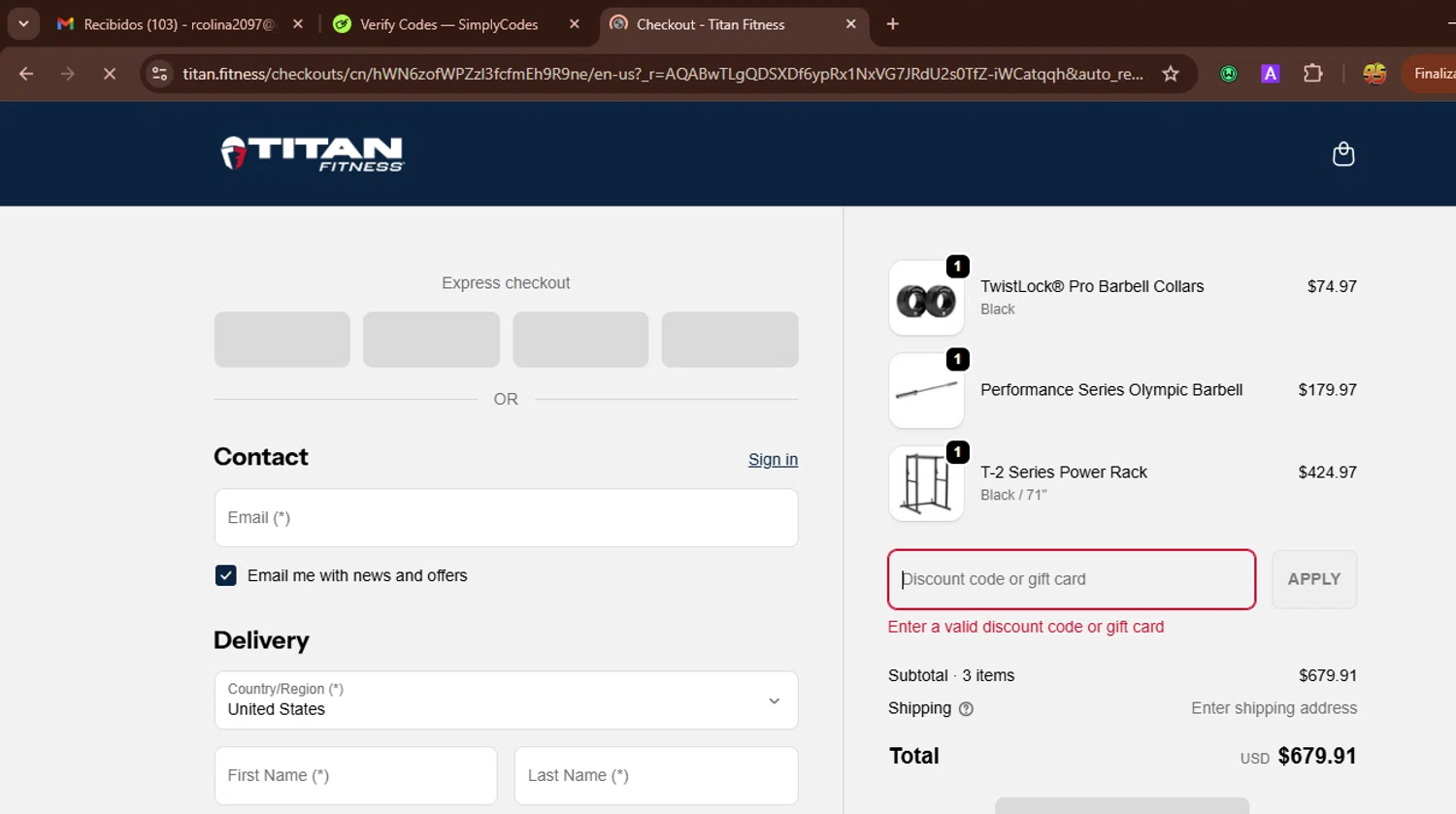Click the 'Enter shipping address' text
Image resolution: width=1456 pixels, height=814 pixels.
click(1274, 708)
